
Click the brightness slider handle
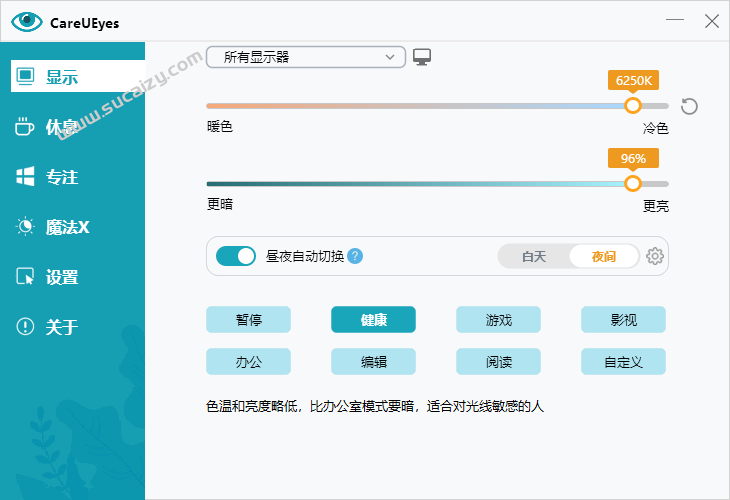tap(632, 183)
